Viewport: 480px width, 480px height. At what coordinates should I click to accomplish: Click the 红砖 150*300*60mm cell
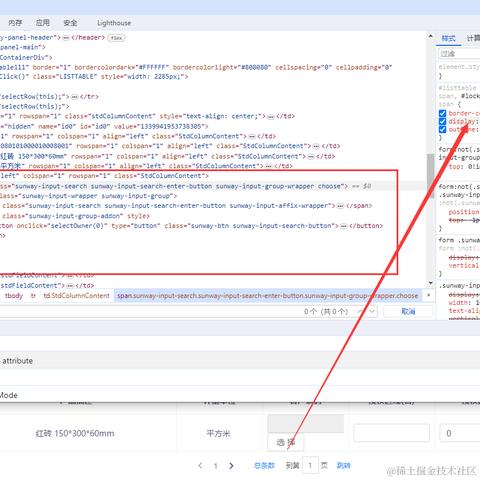[x=75, y=433]
